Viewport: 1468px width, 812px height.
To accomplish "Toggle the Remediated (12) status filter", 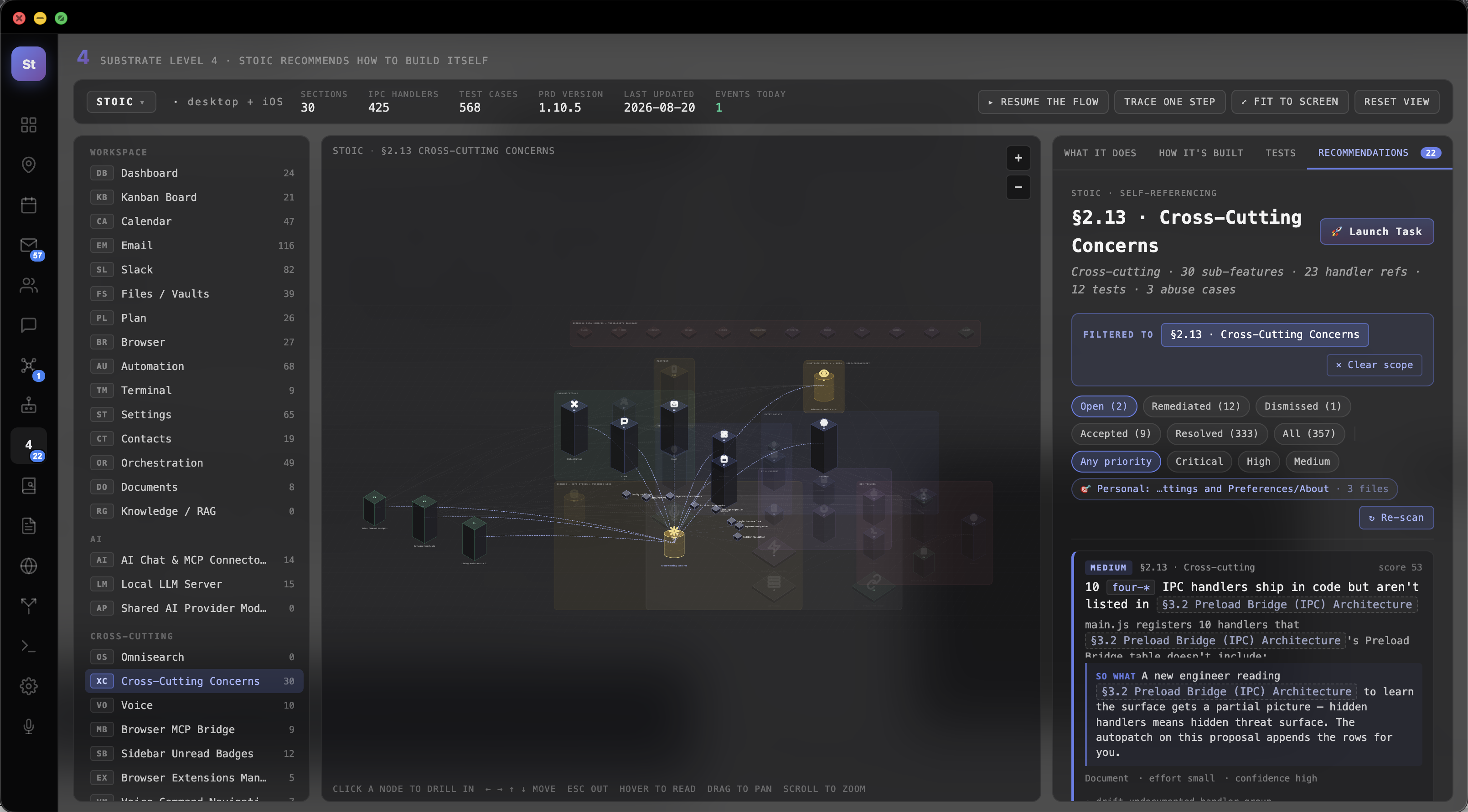I will (x=1195, y=406).
